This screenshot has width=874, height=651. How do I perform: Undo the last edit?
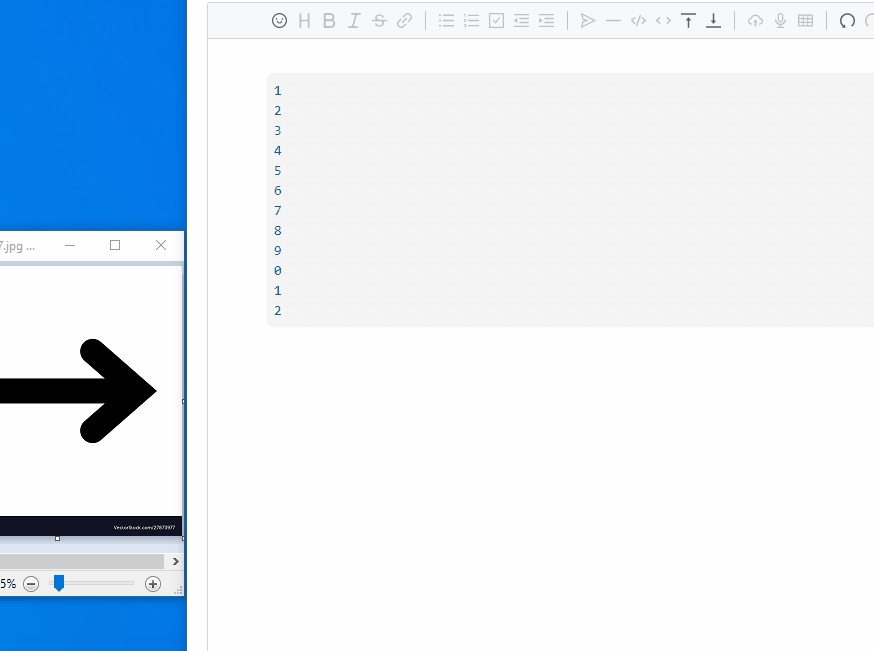coord(847,20)
